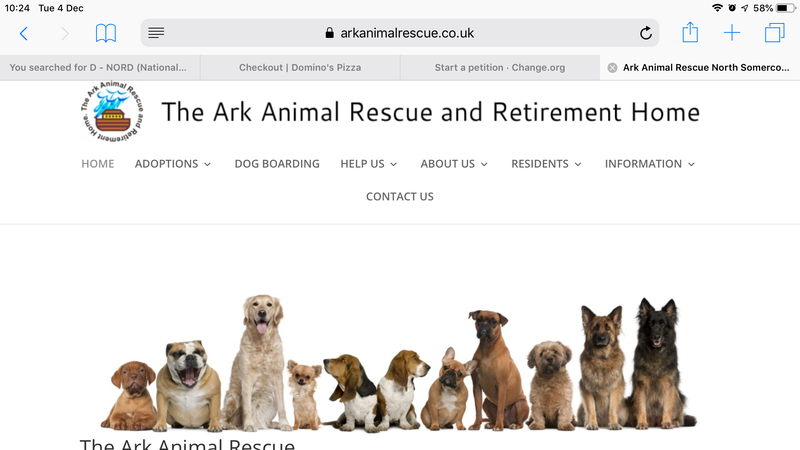Open the Information dropdown menu
Image resolution: width=800 pixels, height=450 pixels.
pos(649,164)
